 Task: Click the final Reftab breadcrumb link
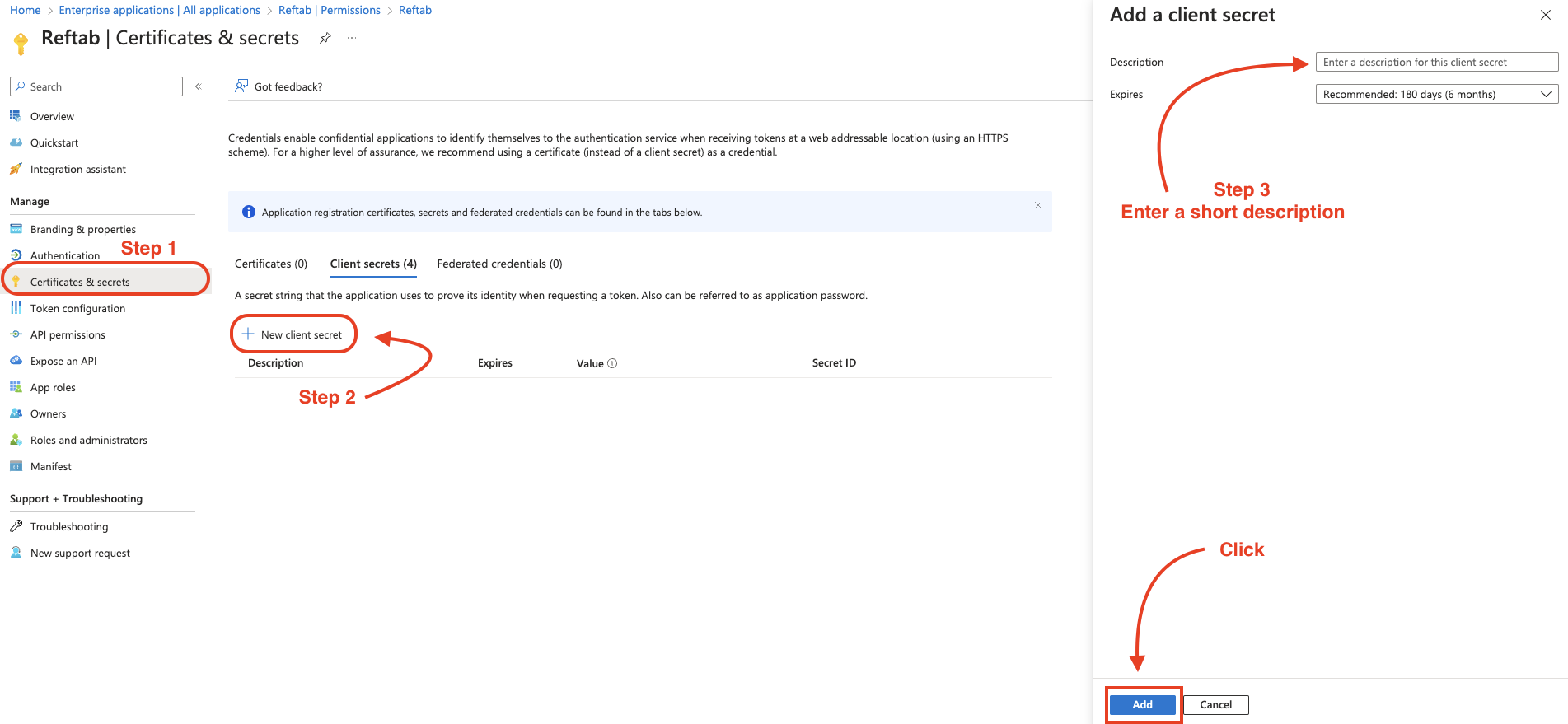click(415, 10)
